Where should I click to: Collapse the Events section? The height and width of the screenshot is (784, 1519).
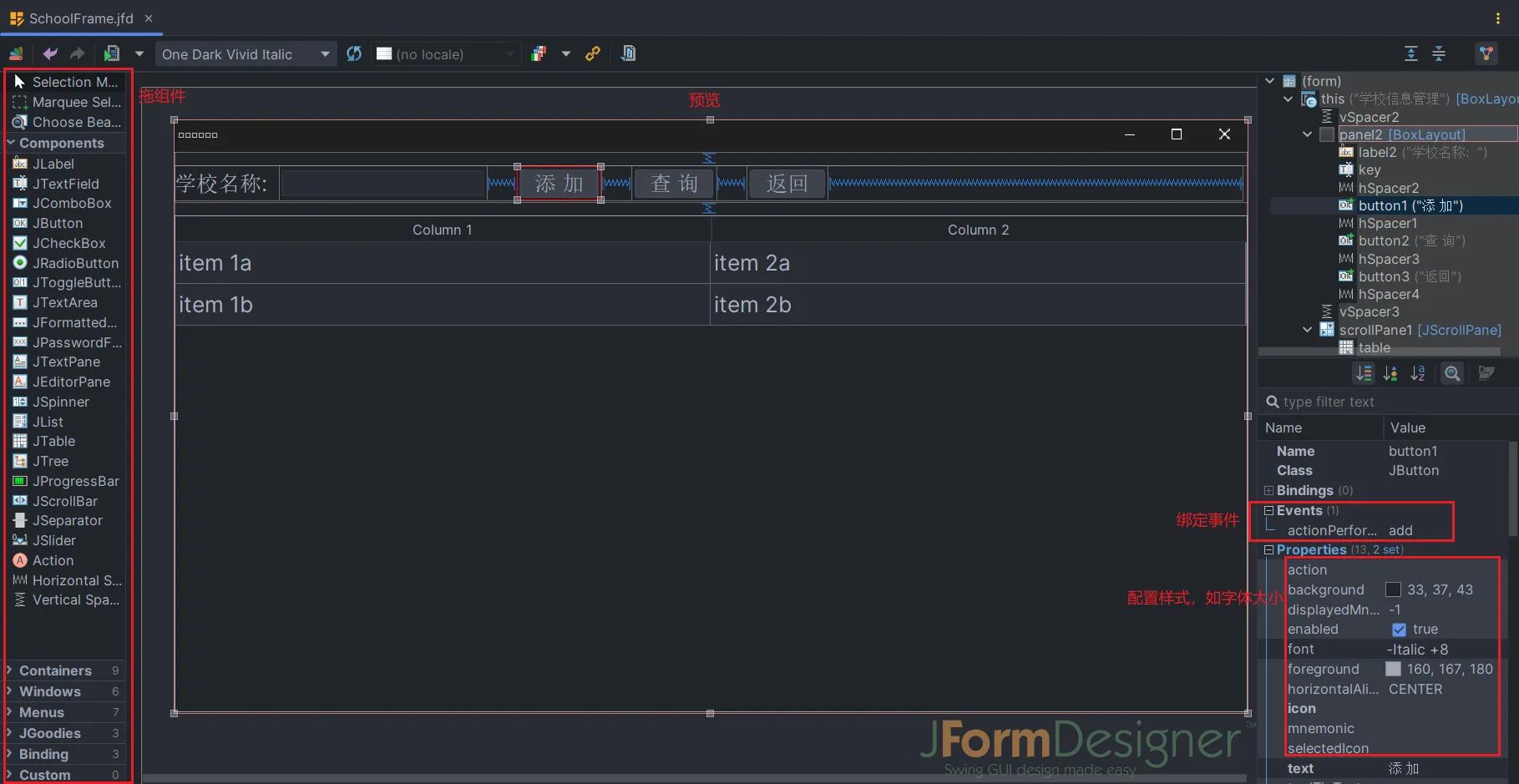[1268, 510]
